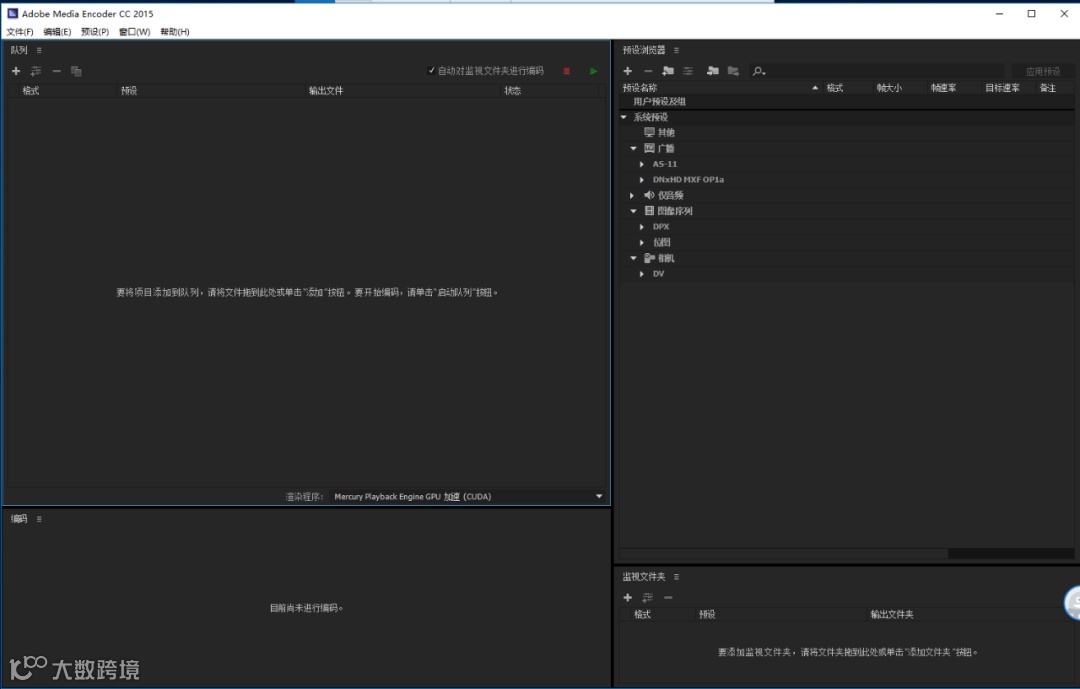Click Adobe Media Encoder title bar icon
The width and height of the screenshot is (1080, 689).
click(x=12, y=13)
